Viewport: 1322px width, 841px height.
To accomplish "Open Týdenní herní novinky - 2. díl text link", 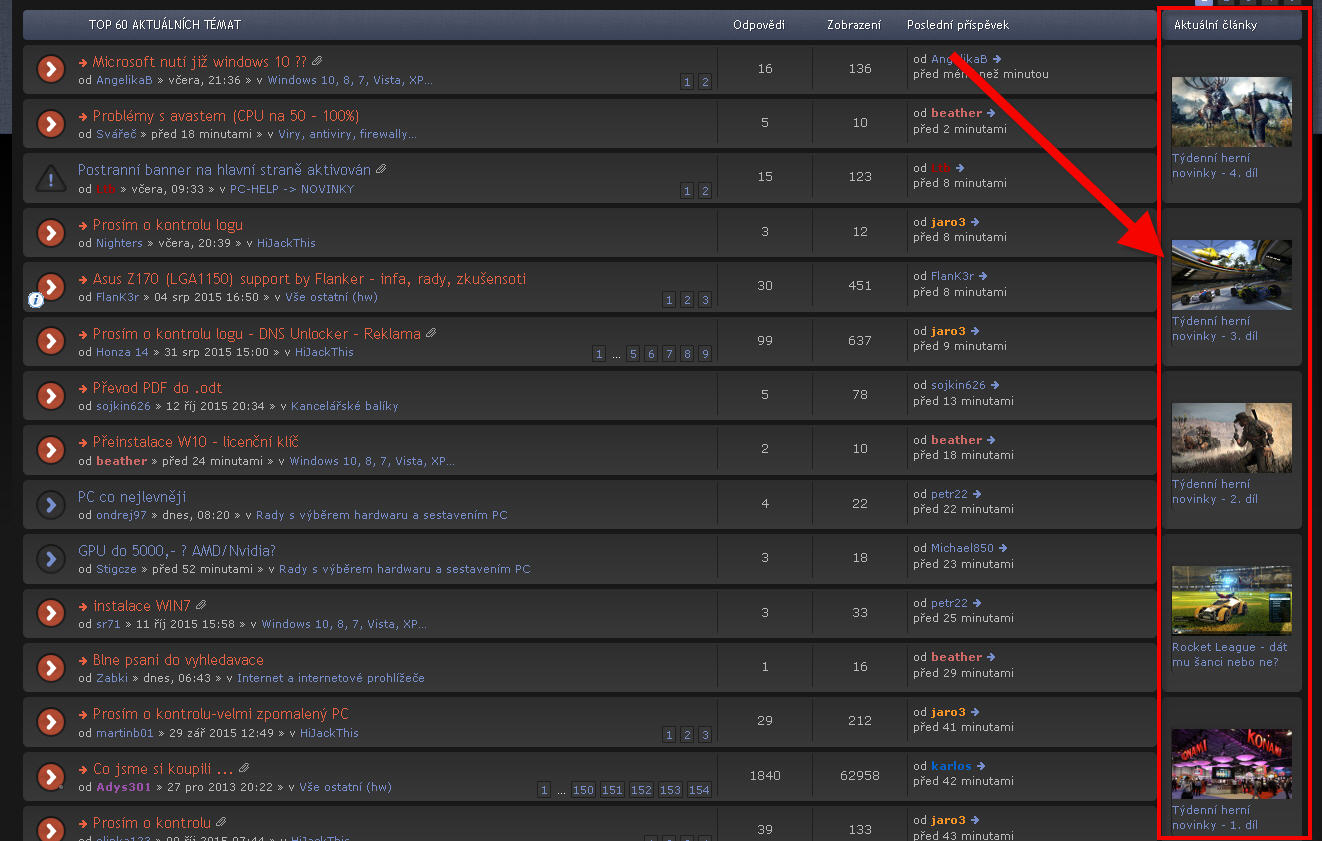I will click(x=1214, y=491).
